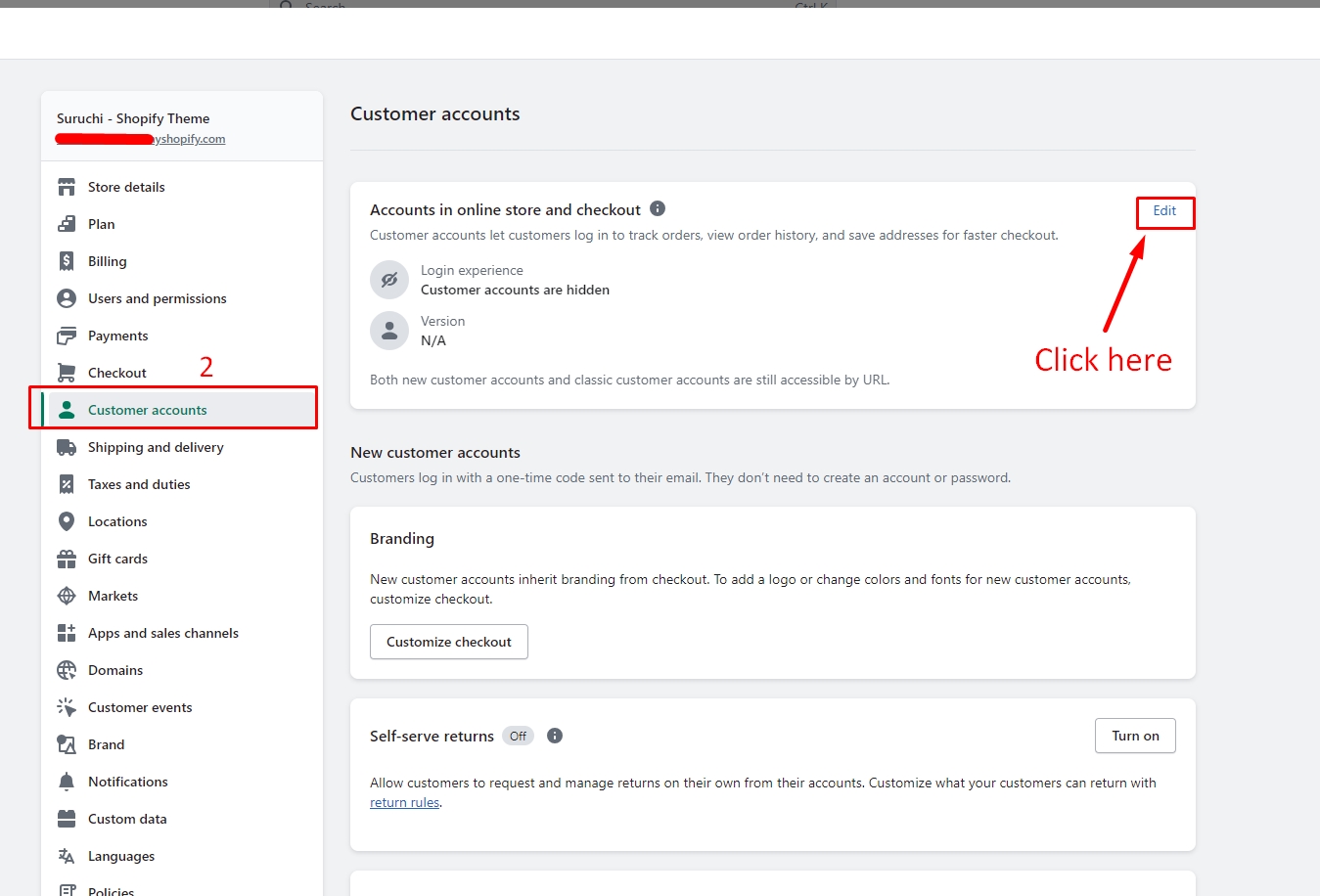The height and width of the screenshot is (896, 1320).
Task: Open Taxes and duties settings
Action: pyautogui.click(x=139, y=484)
